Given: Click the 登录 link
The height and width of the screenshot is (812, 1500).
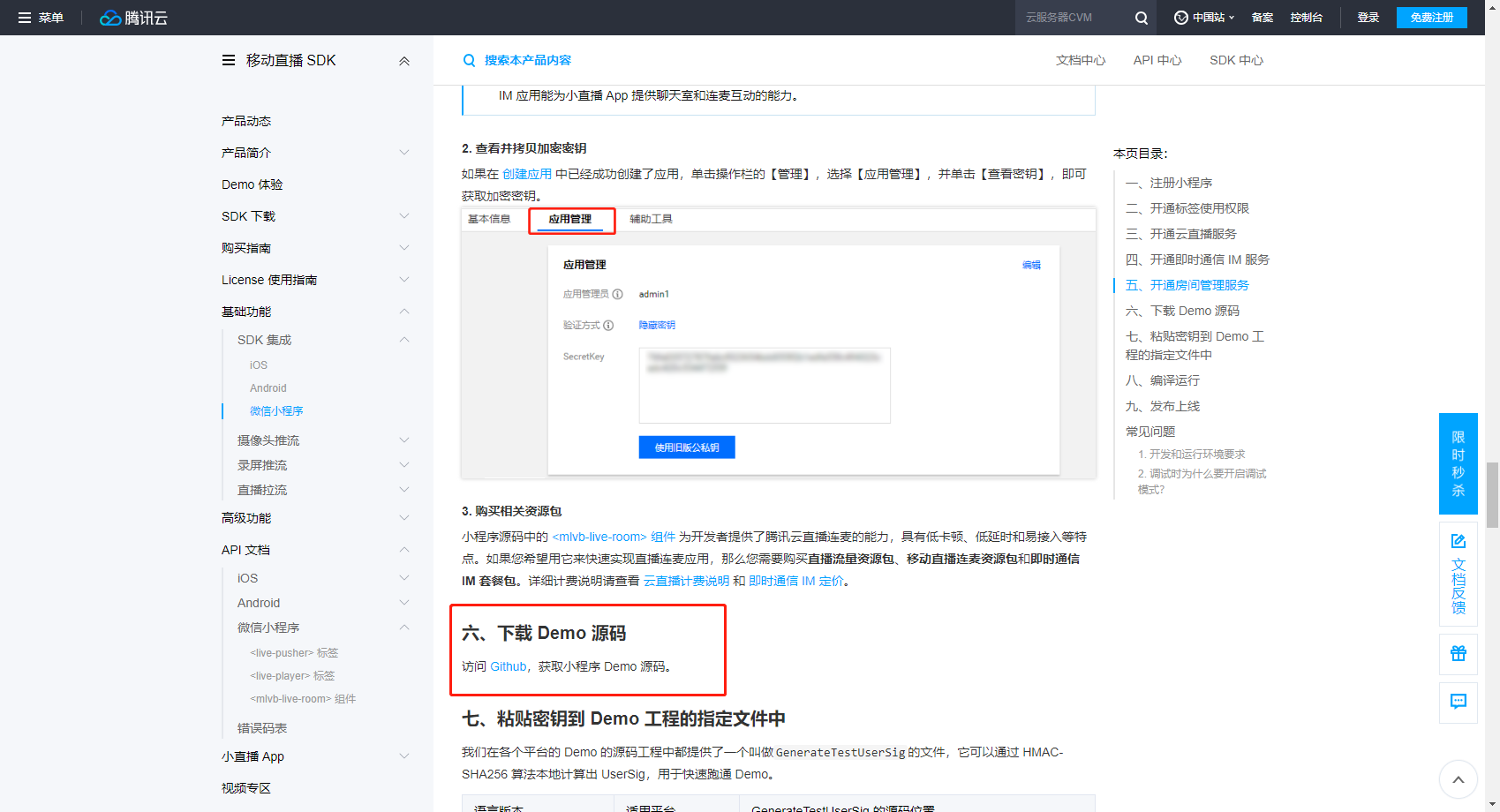Looking at the screenshot, I should [1368, 18].
